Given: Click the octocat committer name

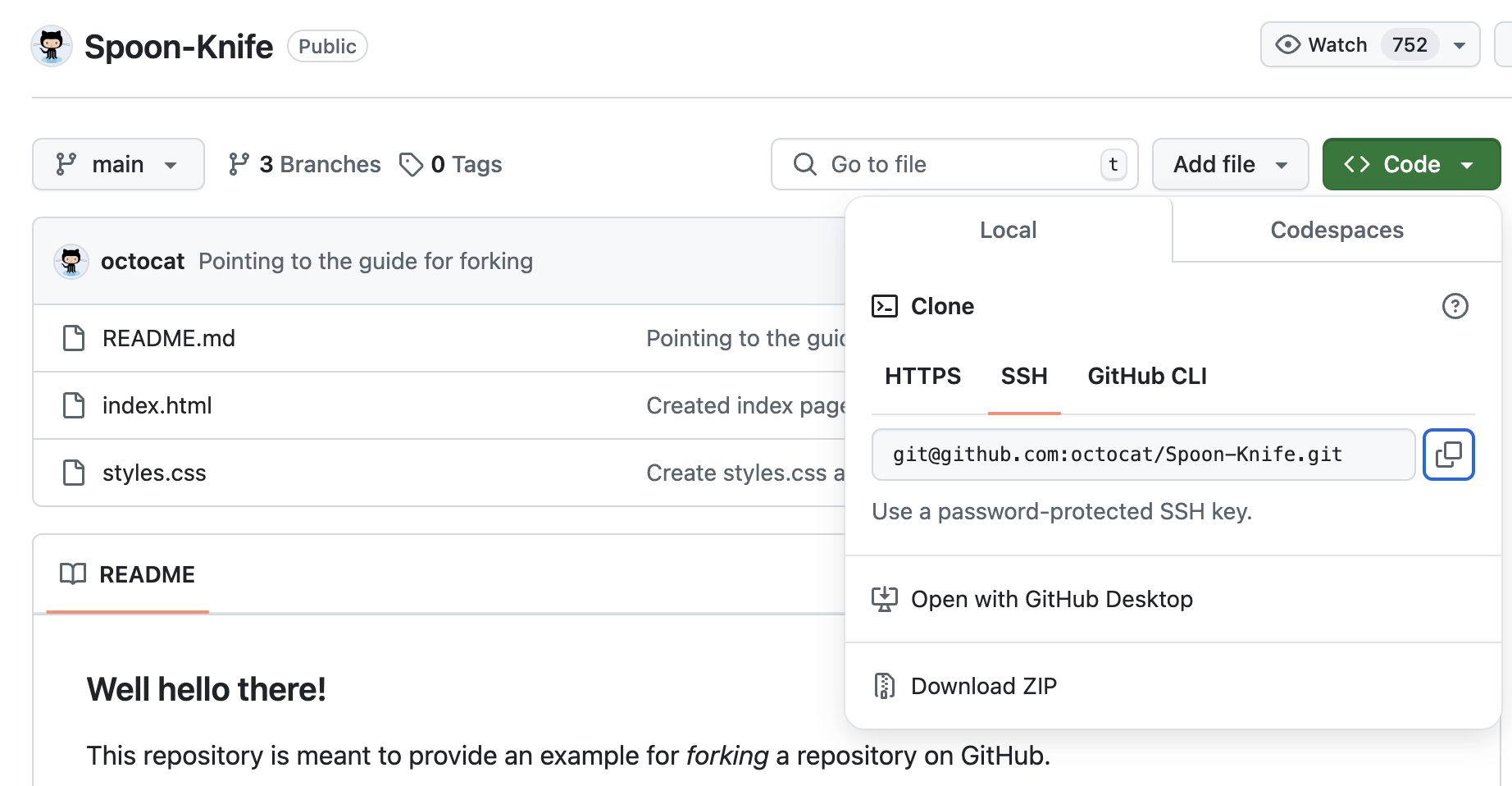Looking at the screenshot, I should click(143, 261).
